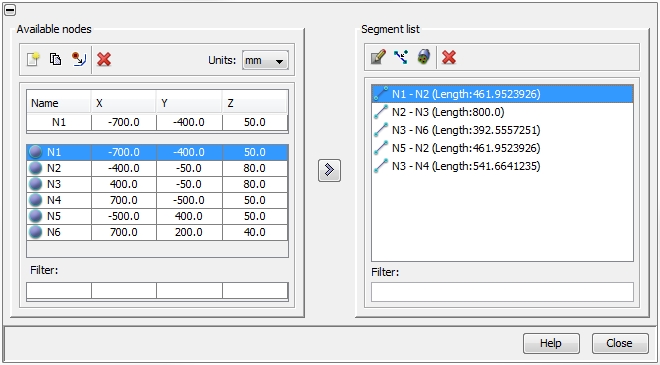Click the sphere icon of node N3

pyautogui.click(x=36, y=184)
